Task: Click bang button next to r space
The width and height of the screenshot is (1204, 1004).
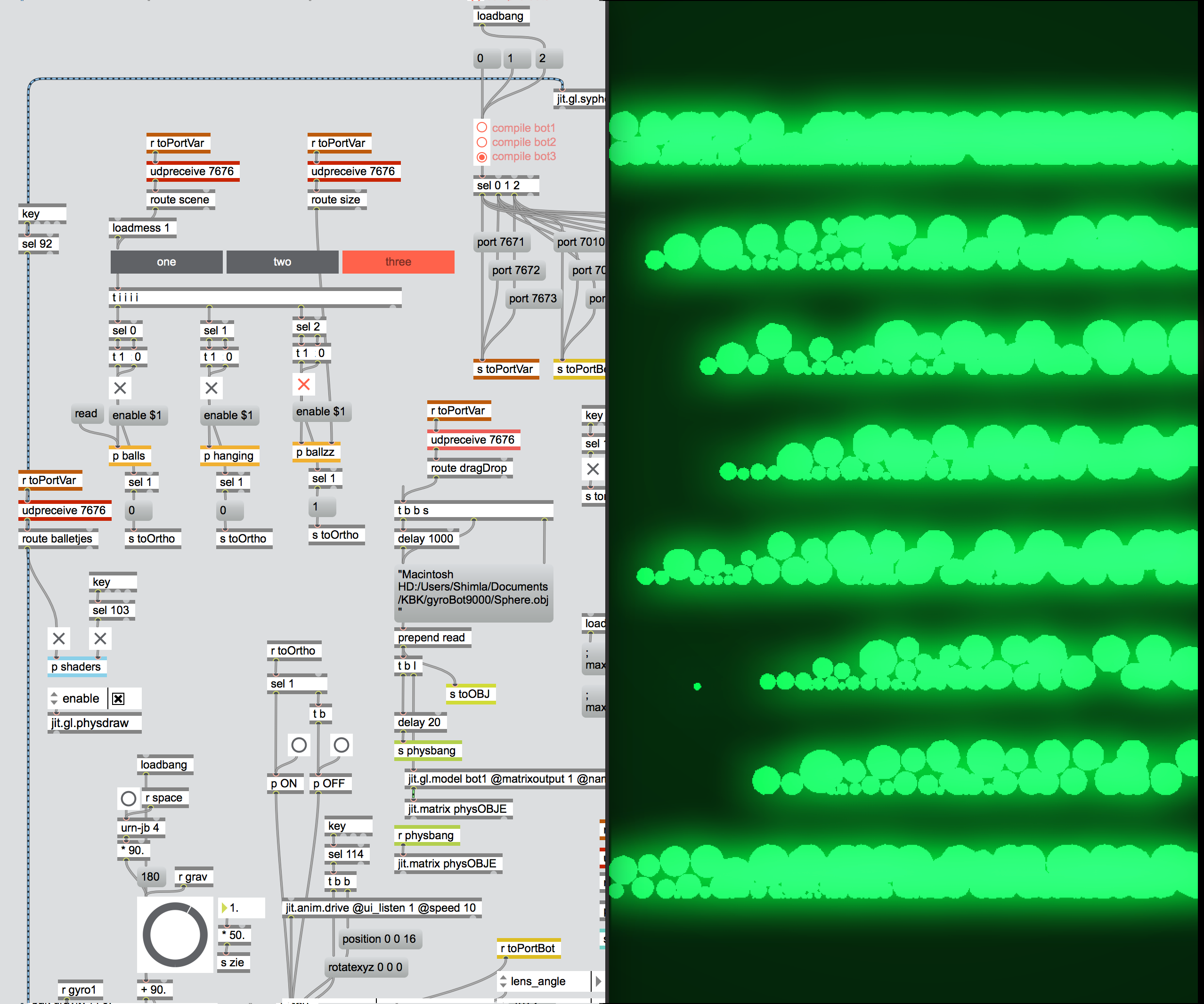Action: pos(129,798)
